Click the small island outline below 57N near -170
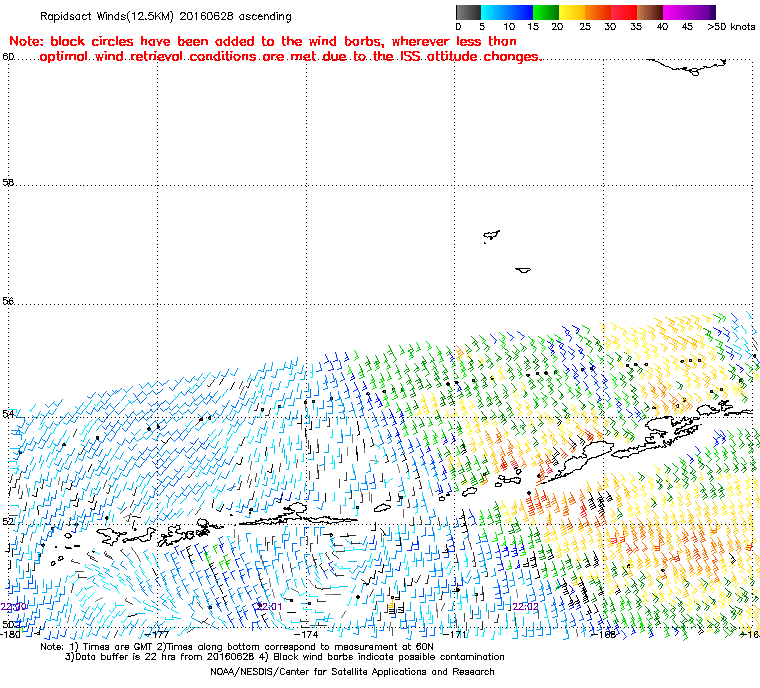 pos(523,270)
